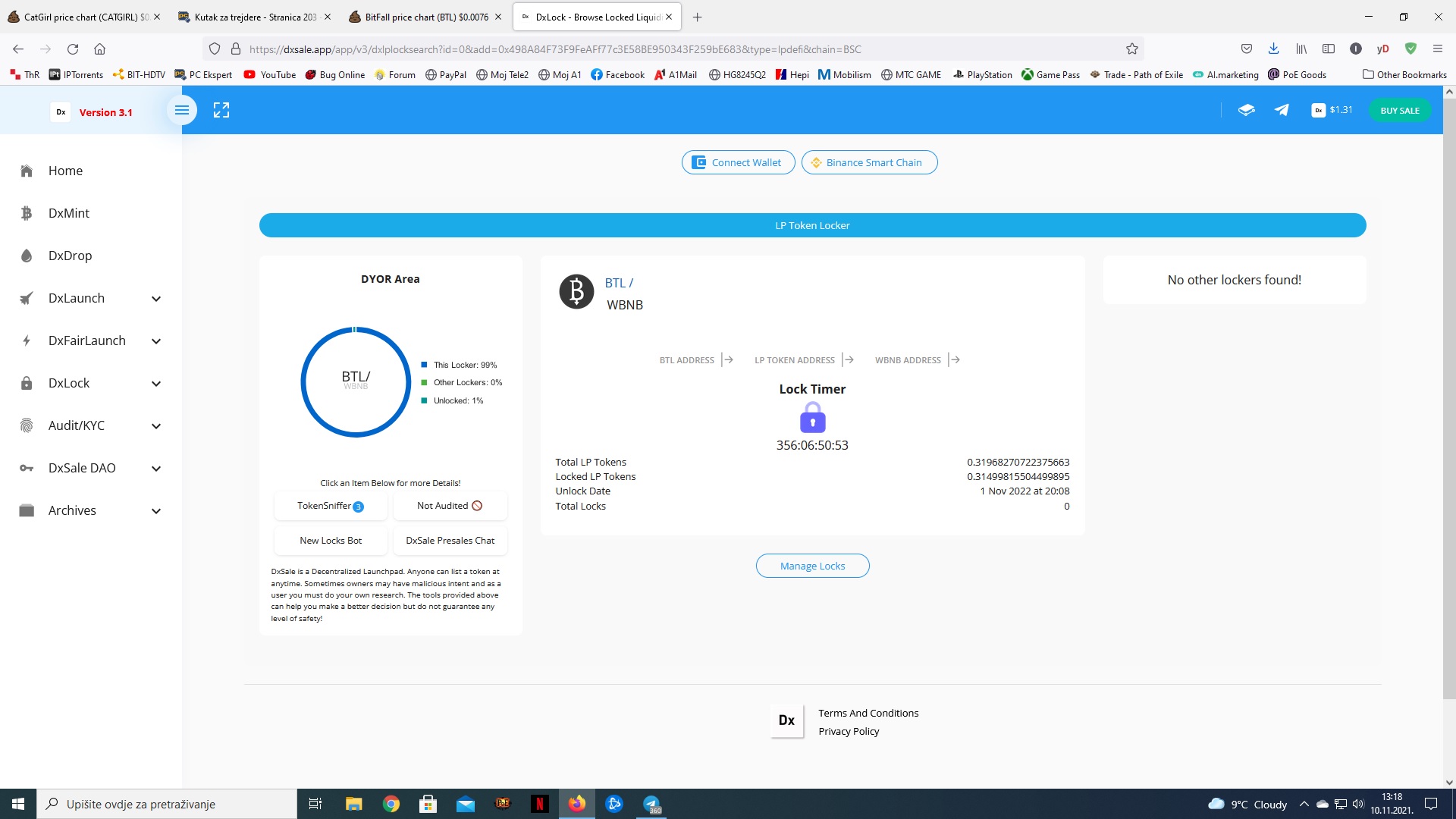The width and height of the screenshot is (1456, 819).
Task: Open the DxMint sidebar menu item
Action: click(69, 213)
